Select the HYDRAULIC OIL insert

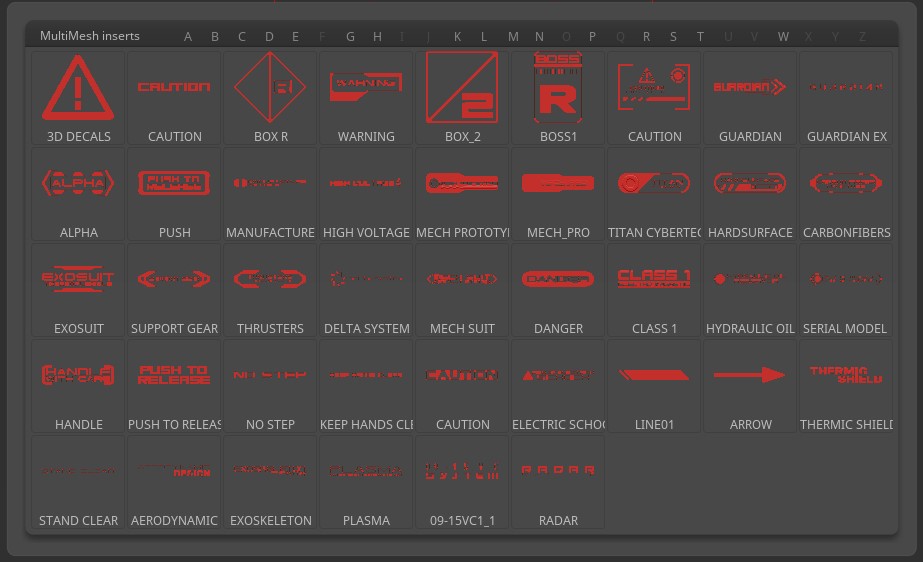750,290
